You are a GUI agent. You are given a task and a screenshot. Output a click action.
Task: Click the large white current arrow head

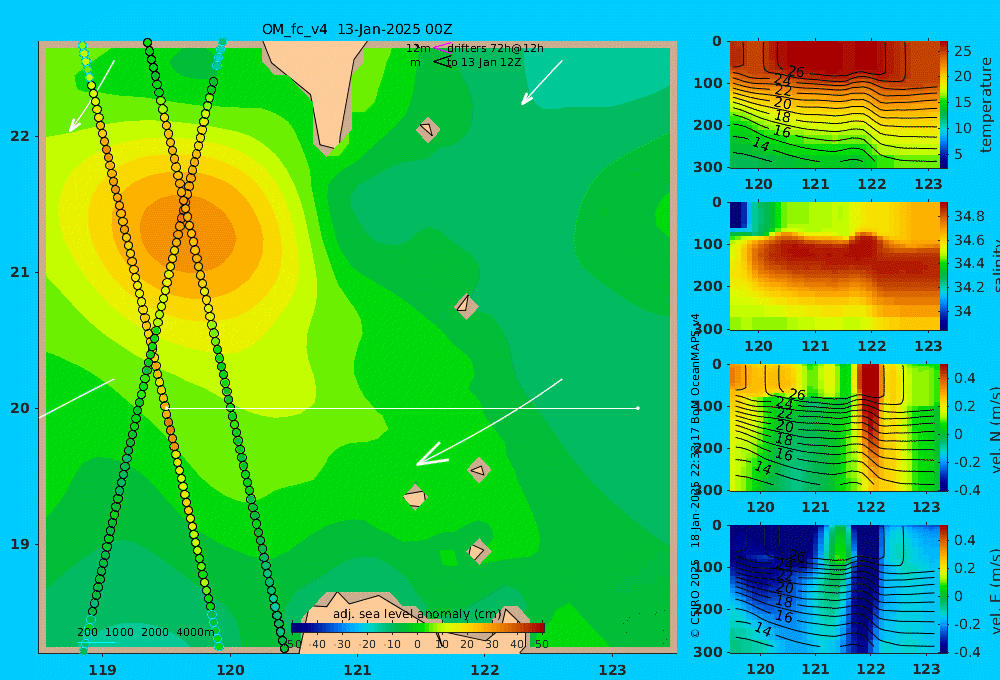click(430, 455)
